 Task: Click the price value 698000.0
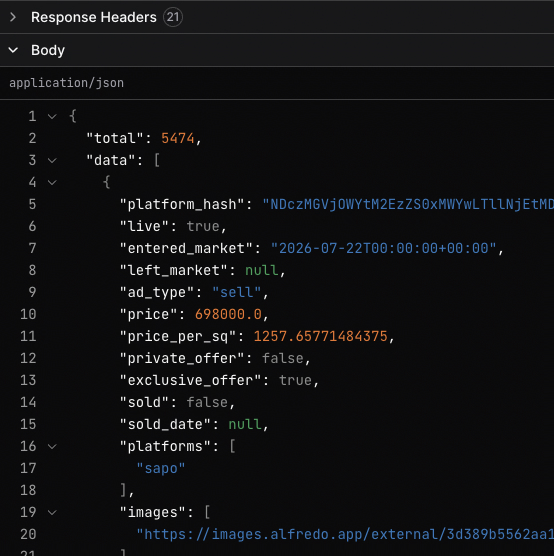[228, 314]
